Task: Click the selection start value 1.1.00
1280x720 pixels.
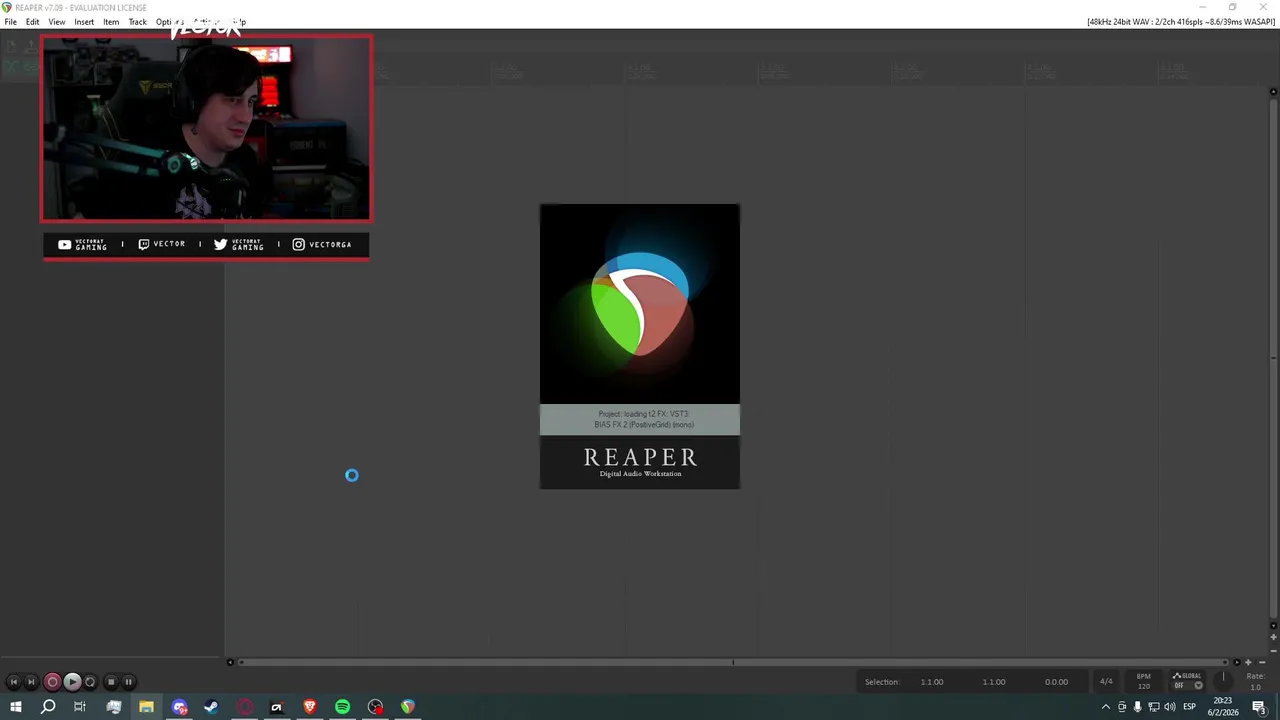Action: pyautogui.click(x=932, y=682)
